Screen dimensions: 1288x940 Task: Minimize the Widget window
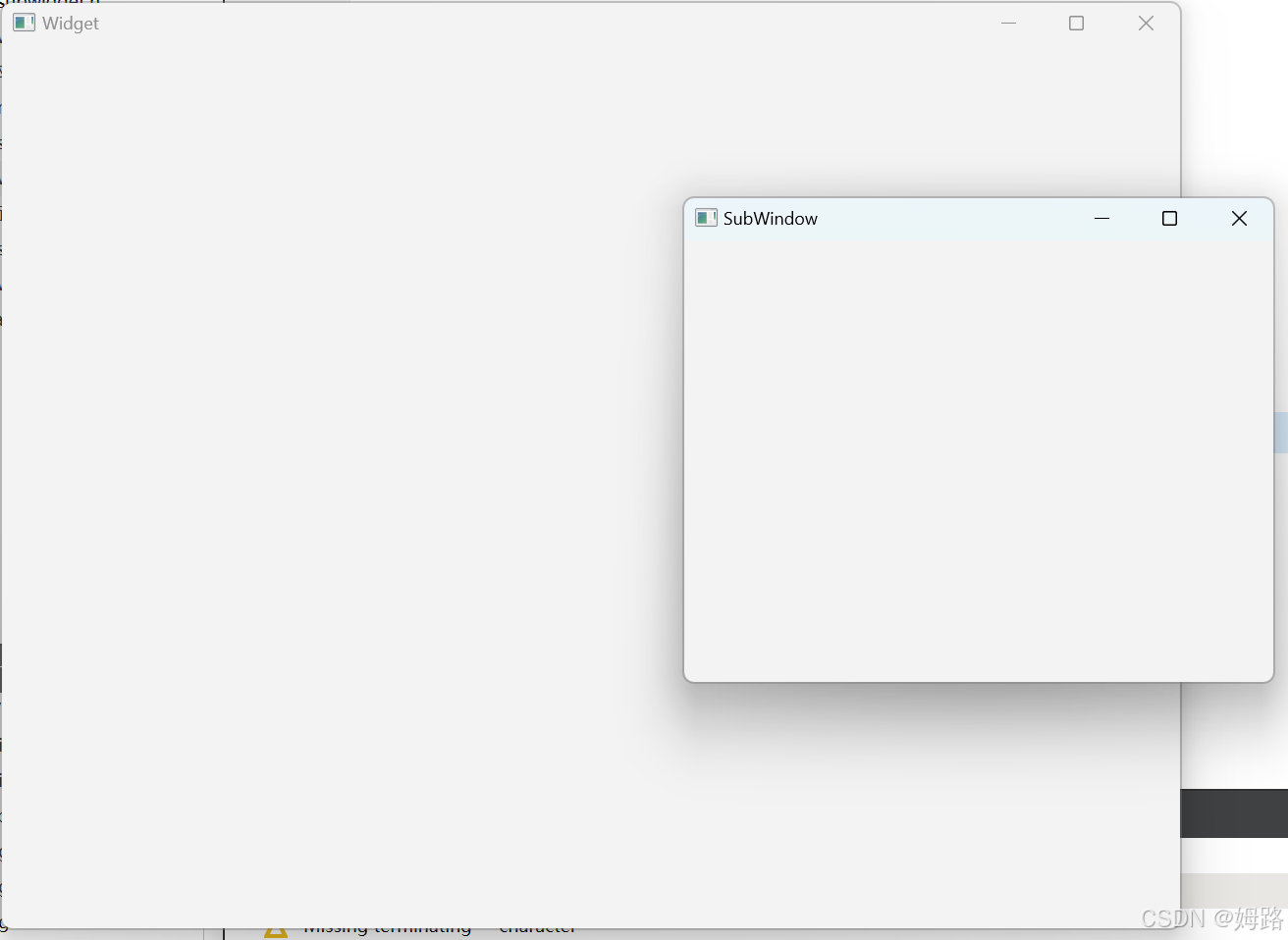coord(1008,23)
